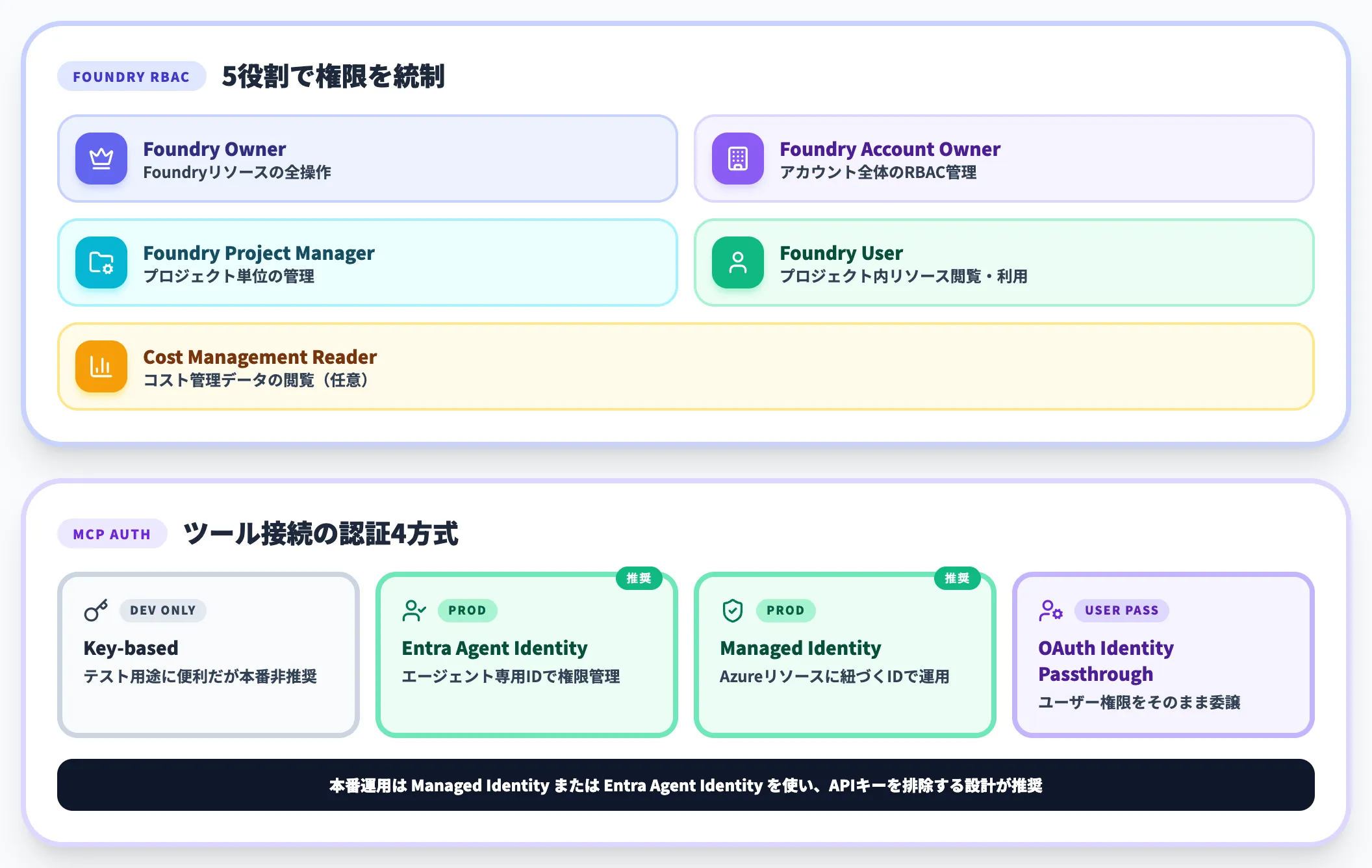Screen dimensions: 1372x868
Task: Select the FOUNDRY RBAC tag
Action: [131, 77]
